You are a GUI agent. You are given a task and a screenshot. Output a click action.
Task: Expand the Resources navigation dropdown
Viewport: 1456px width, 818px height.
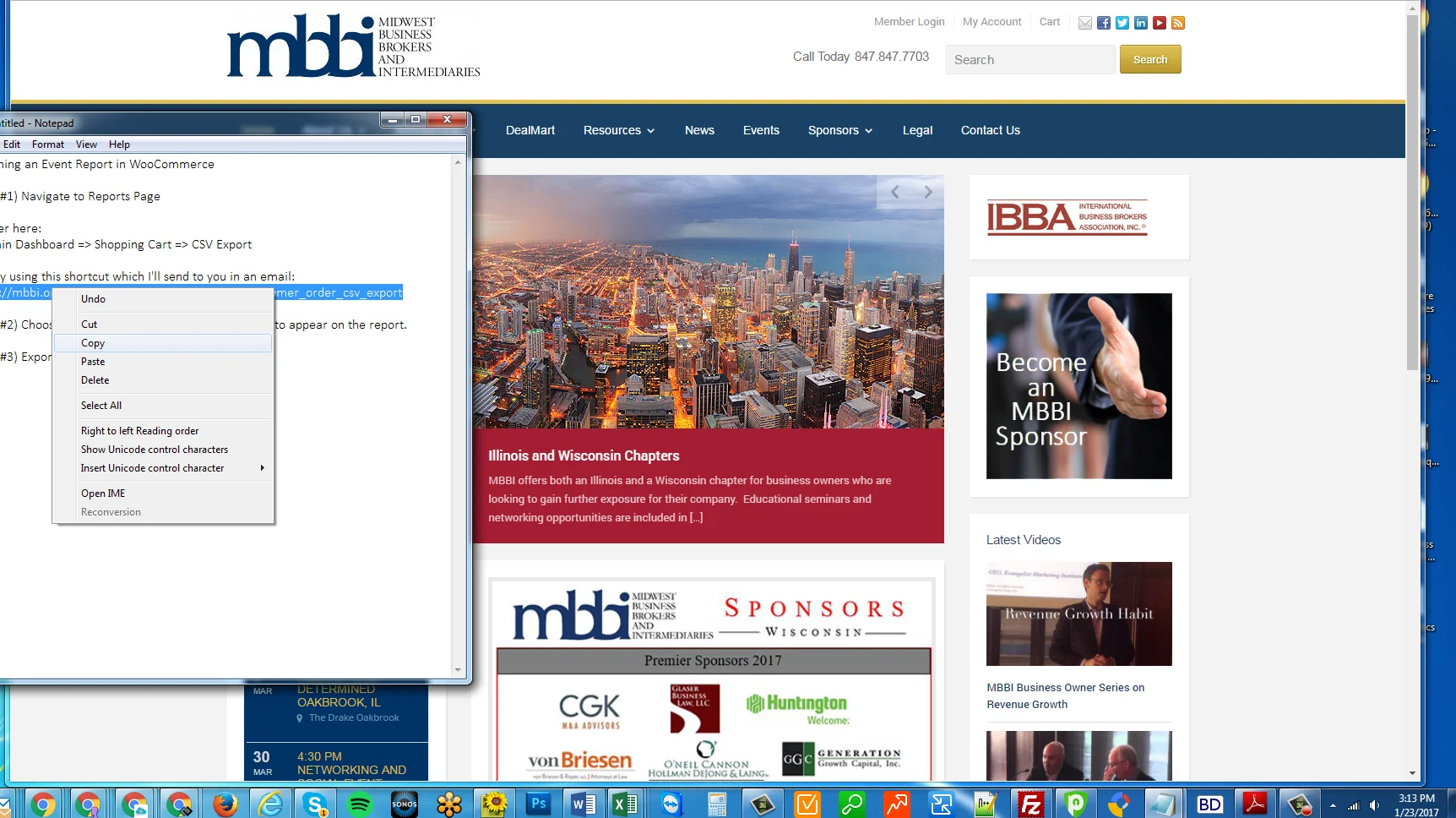pos(618,130)
